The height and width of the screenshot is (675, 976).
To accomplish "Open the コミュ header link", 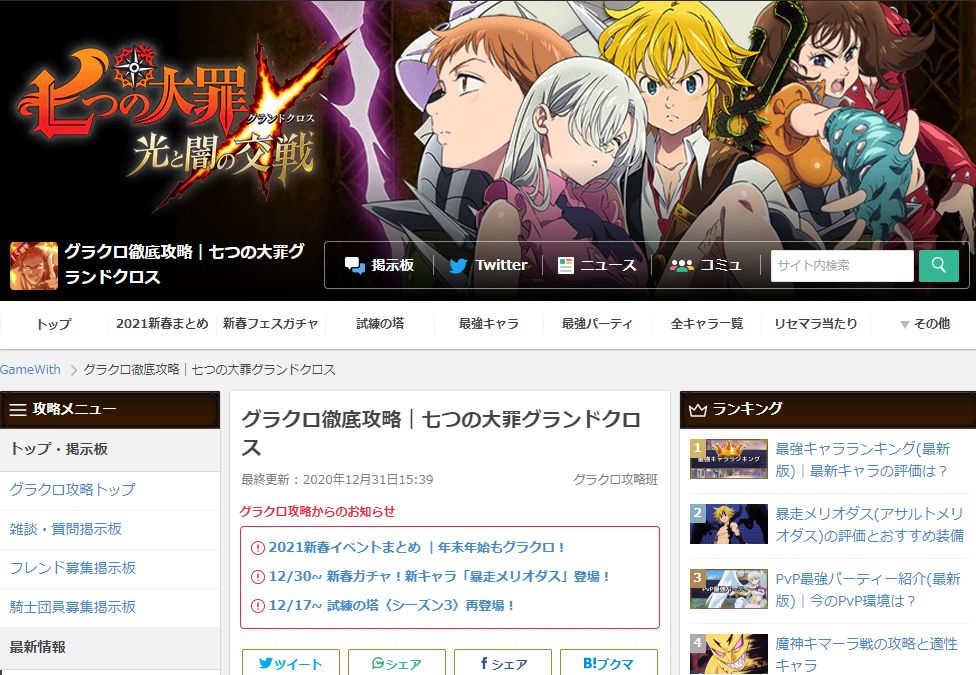I will [706, 266].
